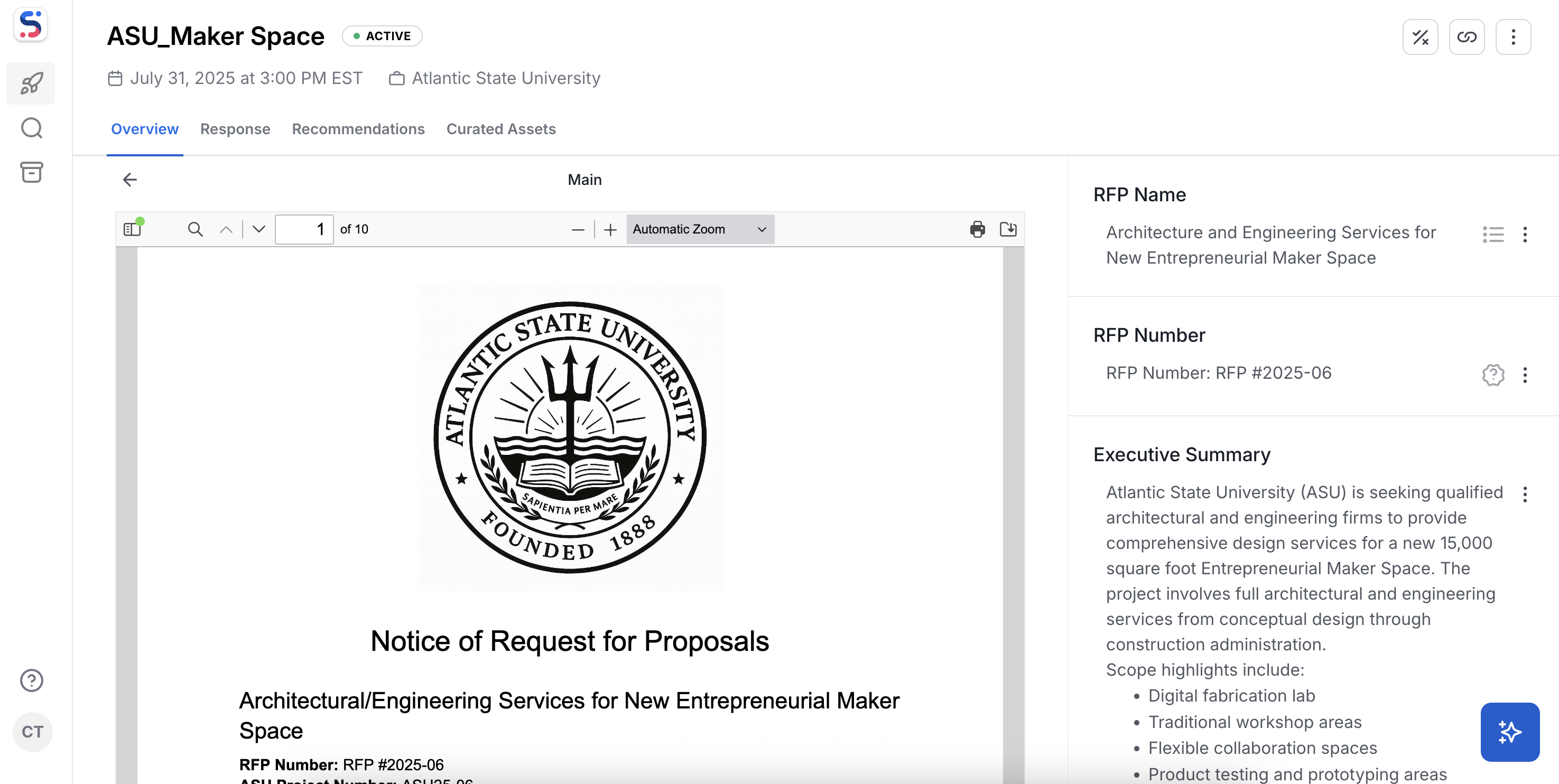Viewport: 1559px width, 784px height.
Task: Open the Curated Assets tab
Action: tap(500, 129)
